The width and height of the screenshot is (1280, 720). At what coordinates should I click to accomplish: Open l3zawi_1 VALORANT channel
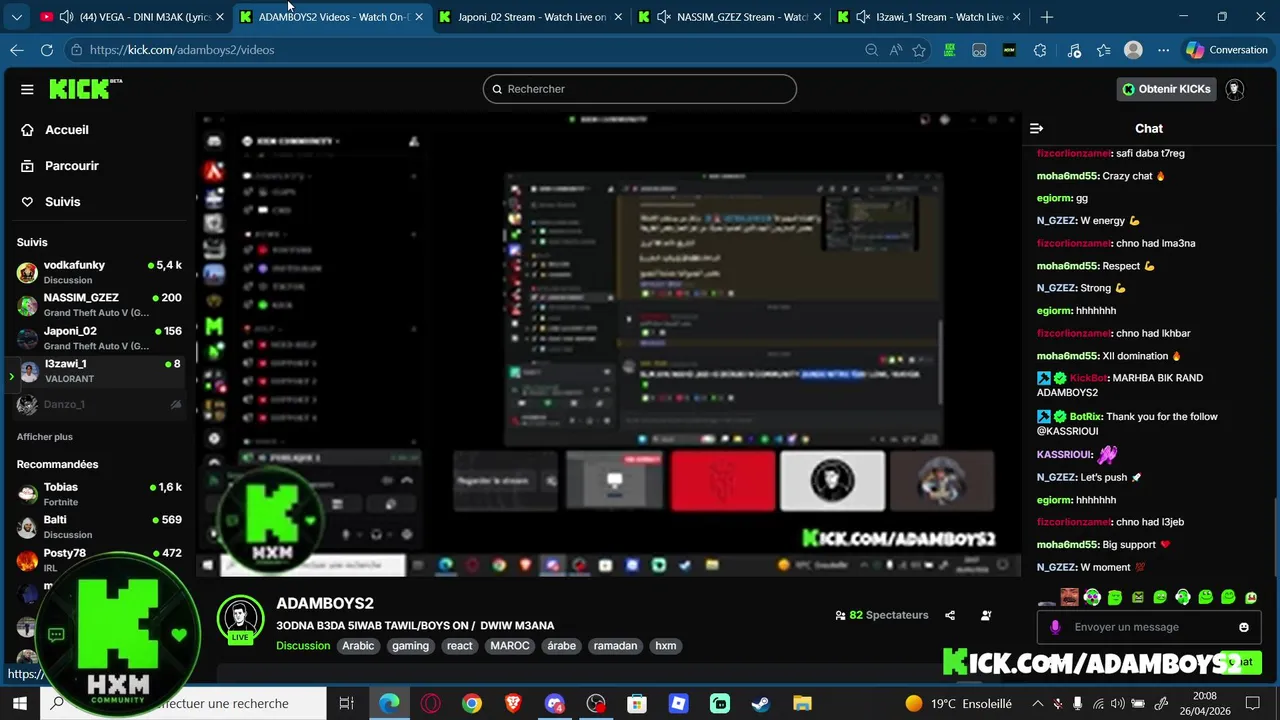[x=98, y=371]
